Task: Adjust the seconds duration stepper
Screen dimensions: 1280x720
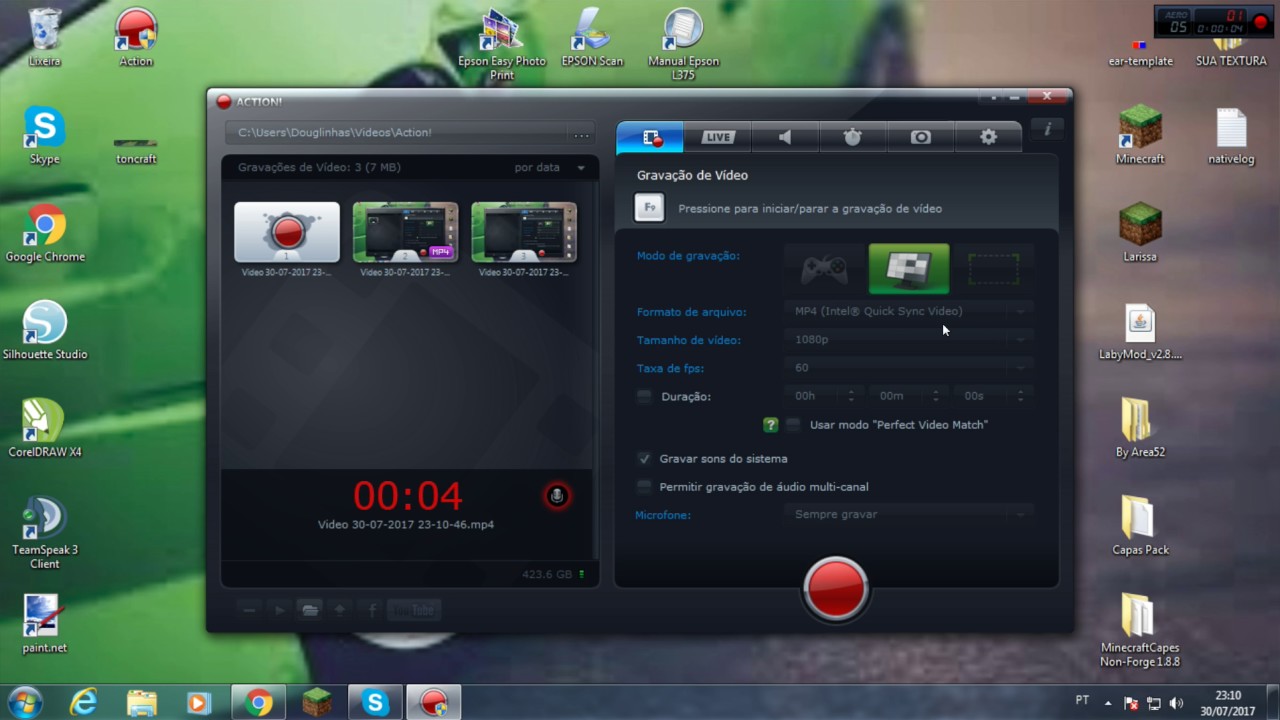Action: pos(1020,396)
